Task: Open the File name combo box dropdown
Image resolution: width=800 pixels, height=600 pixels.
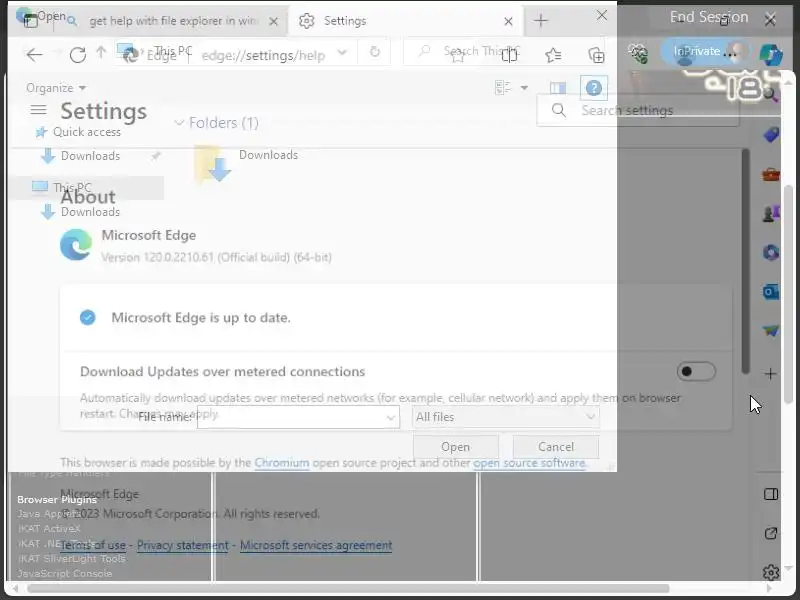Action: (x=390, y=417)
